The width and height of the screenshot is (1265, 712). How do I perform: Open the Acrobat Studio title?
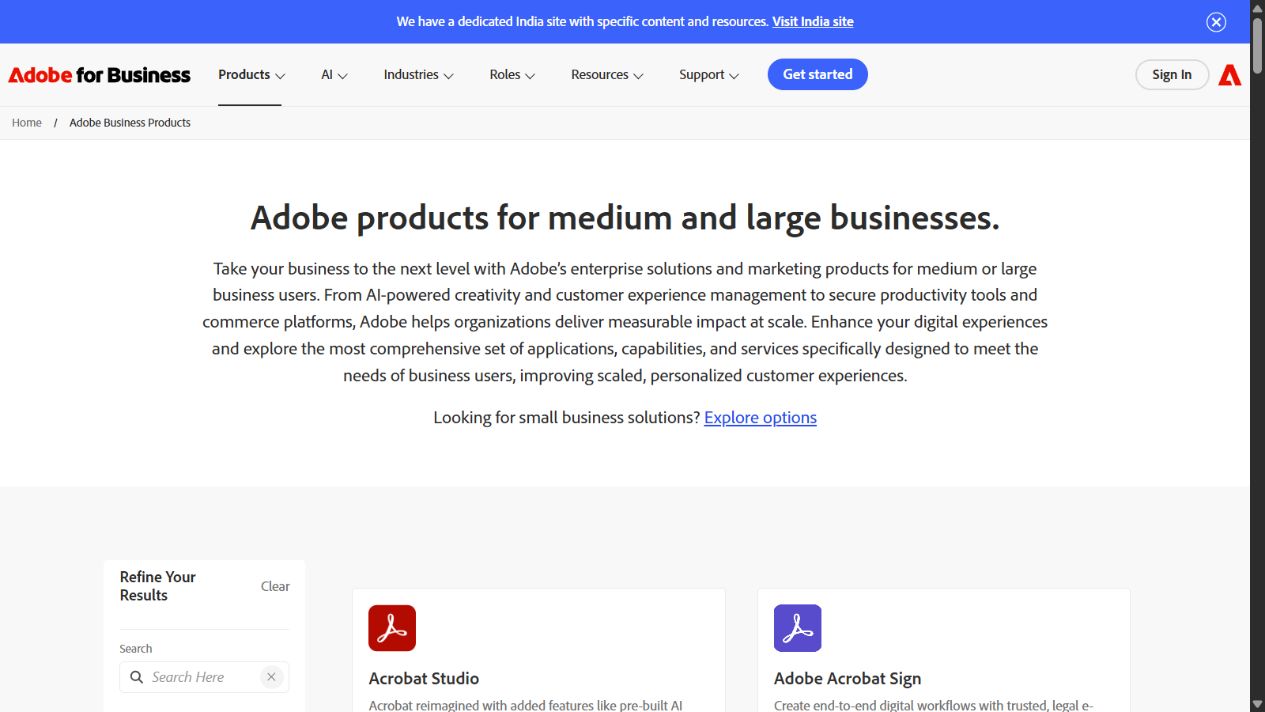[424, 678]
